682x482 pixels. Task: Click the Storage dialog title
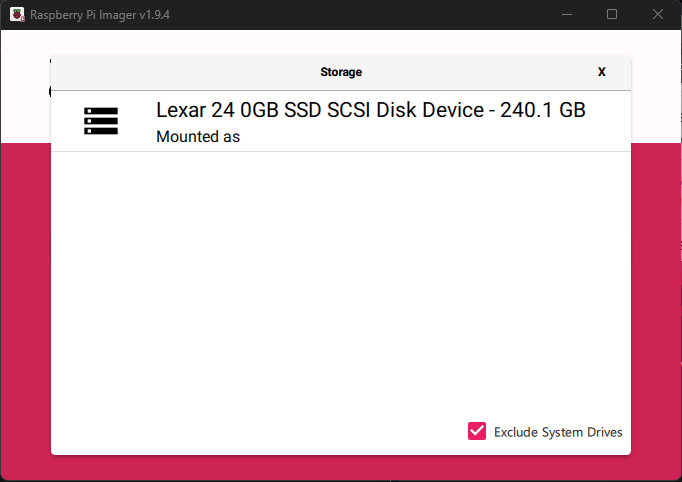click(341, 72)
